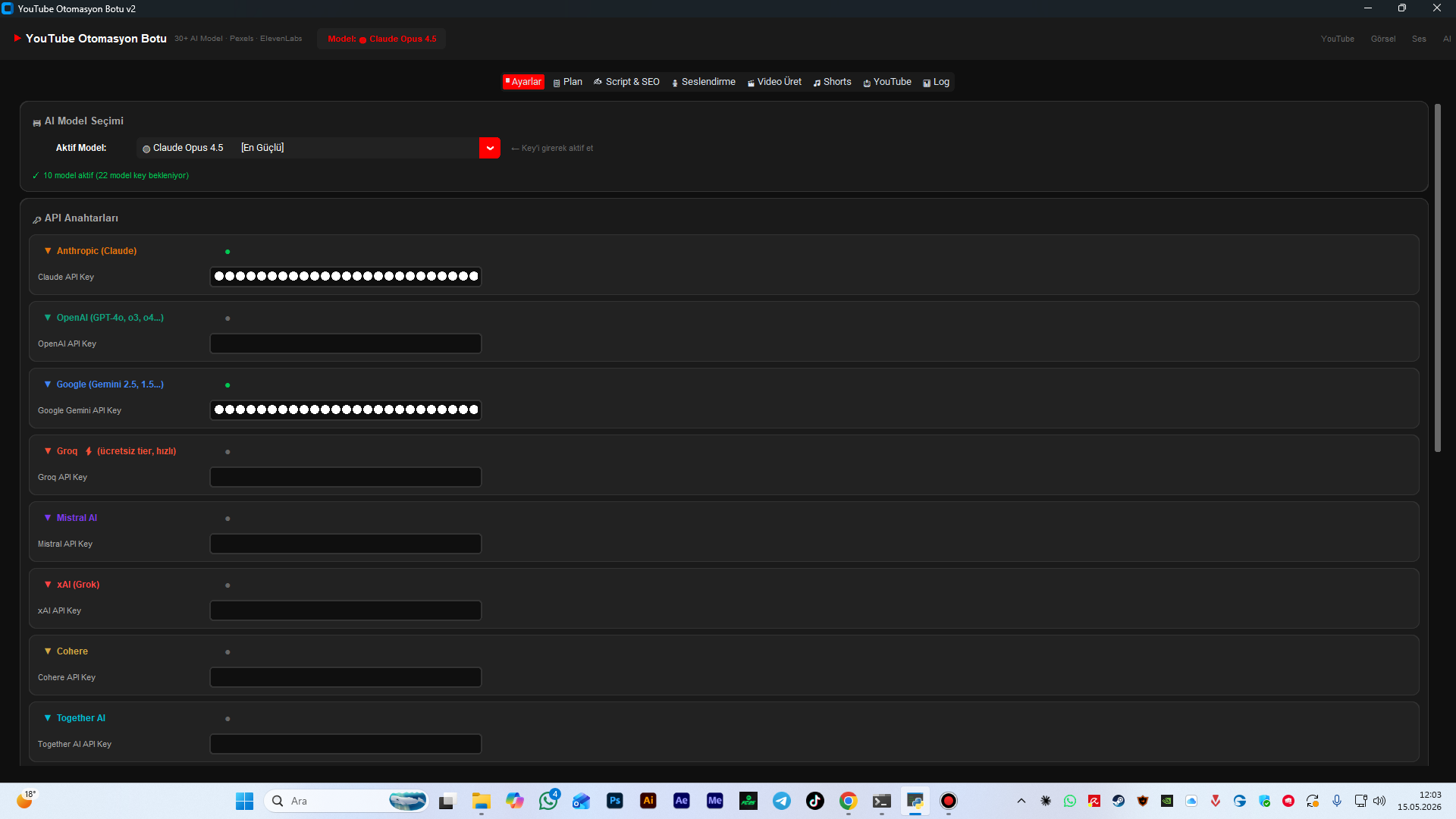Collapse the xAI (Grok) section

pos(72,585)
